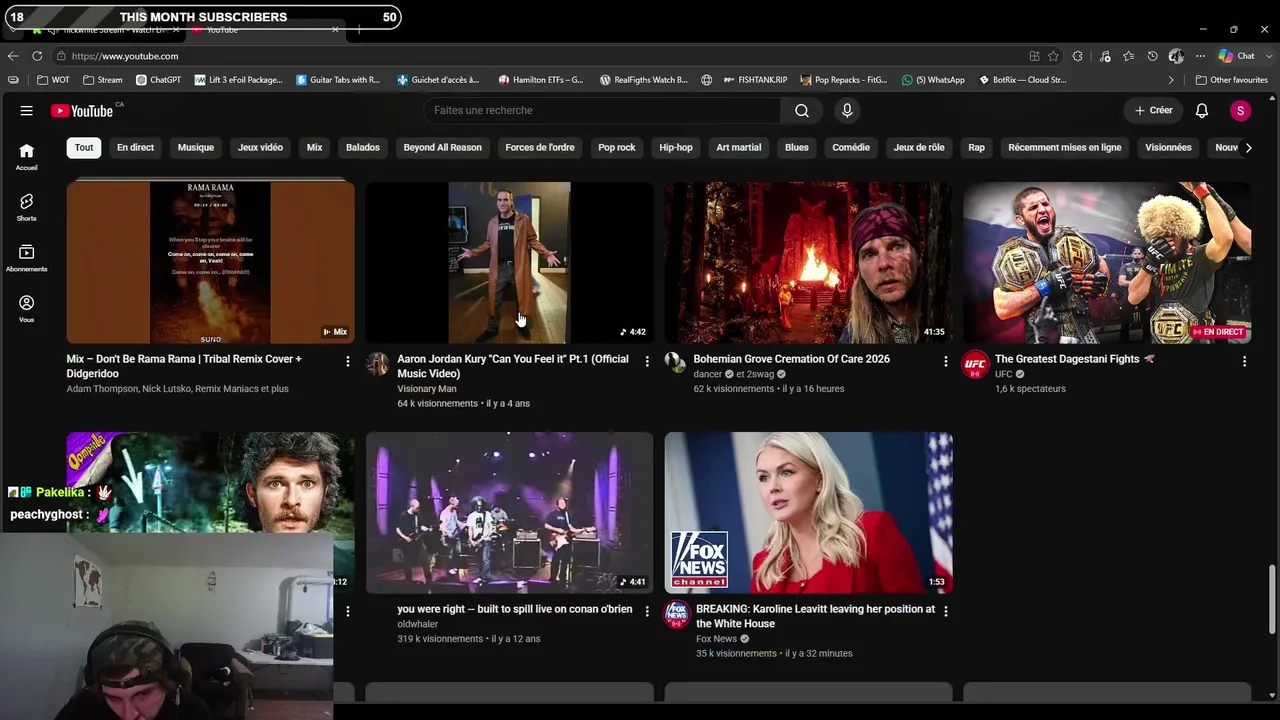
Task: Open the Visionary Man channel avatar
Action: pyautogui.click(x=378, y=364)
